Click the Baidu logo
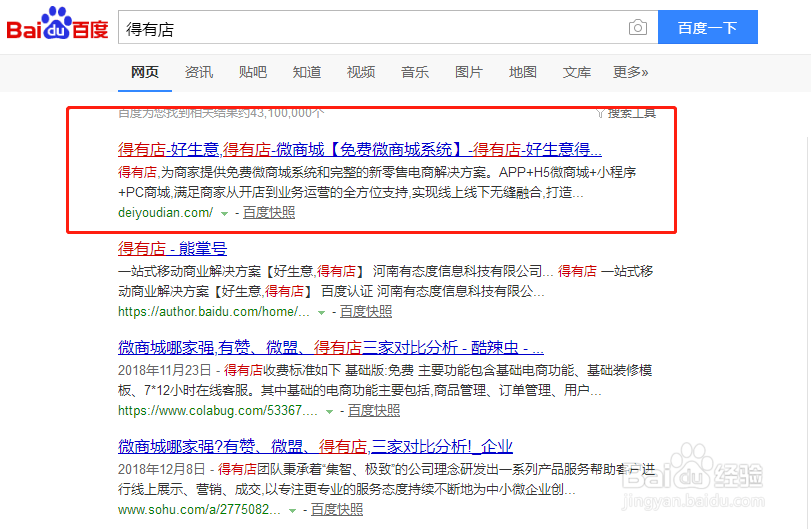 pos(57,24)
